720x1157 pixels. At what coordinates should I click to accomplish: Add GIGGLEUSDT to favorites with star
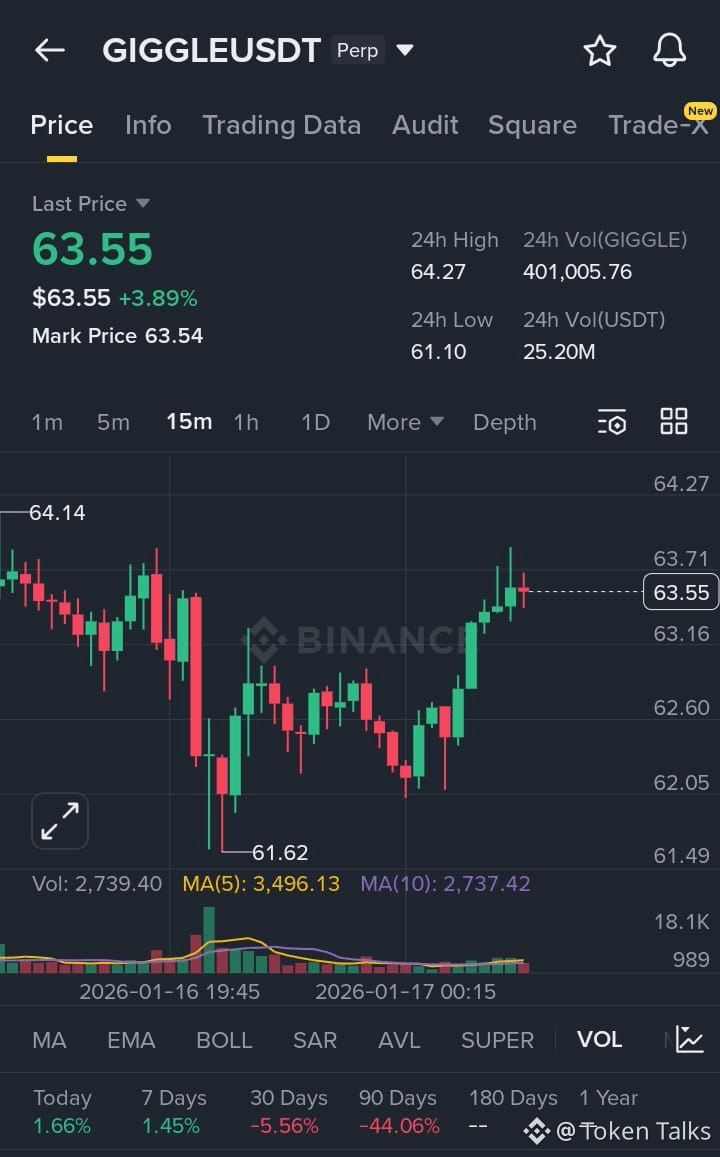pyautogui.click(x=600, y=50)
